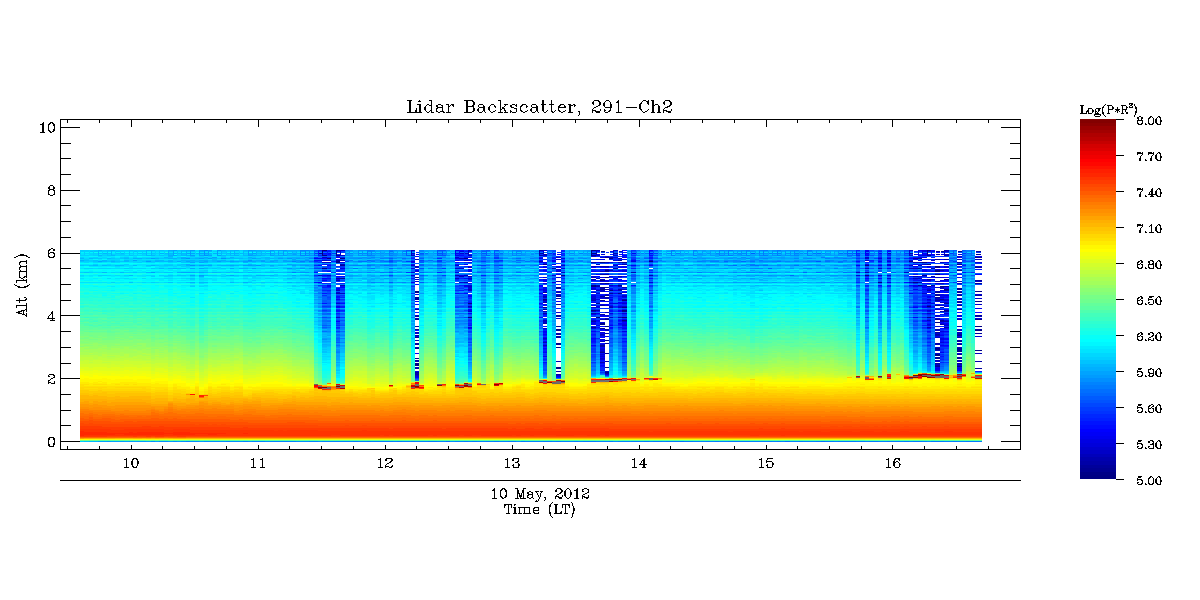The width and height of the screenshot is (1200, 600).
Task: Click colorbar value 5.00
Action: [x=1149, y=481]
